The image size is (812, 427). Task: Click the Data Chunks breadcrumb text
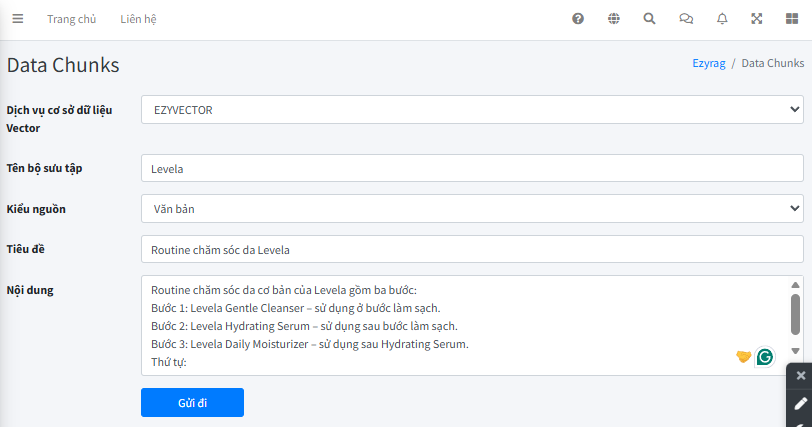point(773,63)
